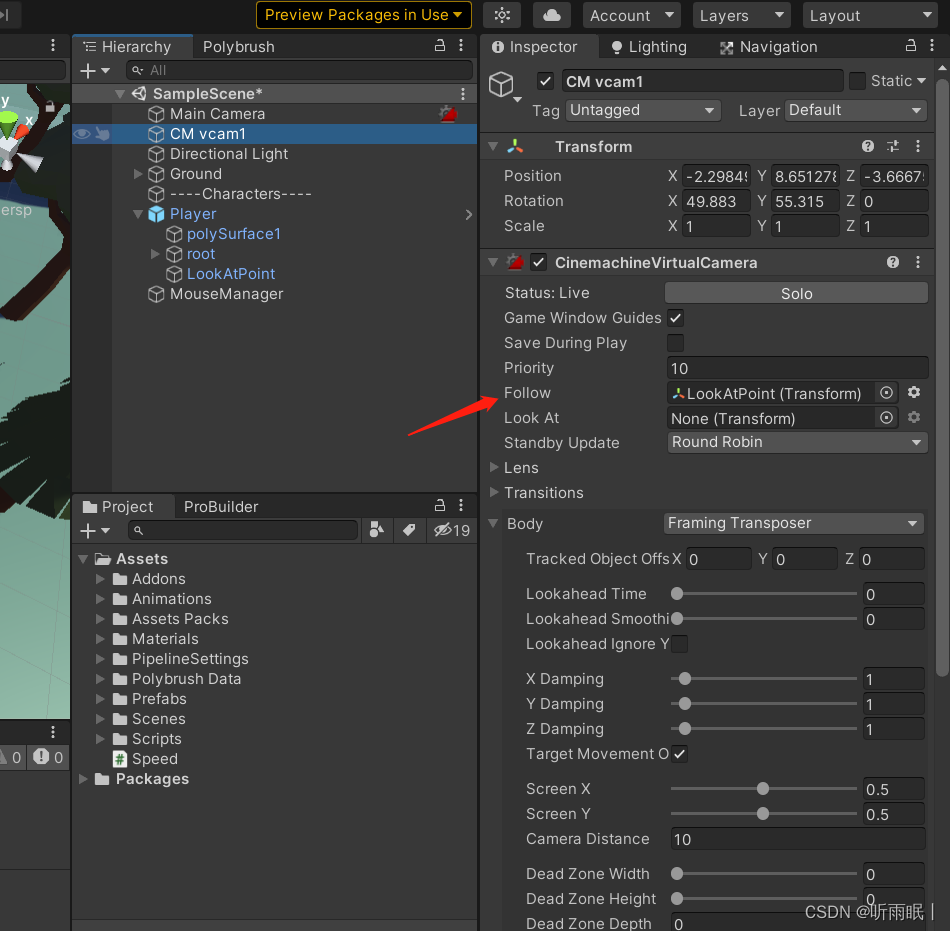This screenshot has height=931, width=950.
Task: Disable CinemachineVirtualCamera component checkbox
Action: (x=538, y=262)
